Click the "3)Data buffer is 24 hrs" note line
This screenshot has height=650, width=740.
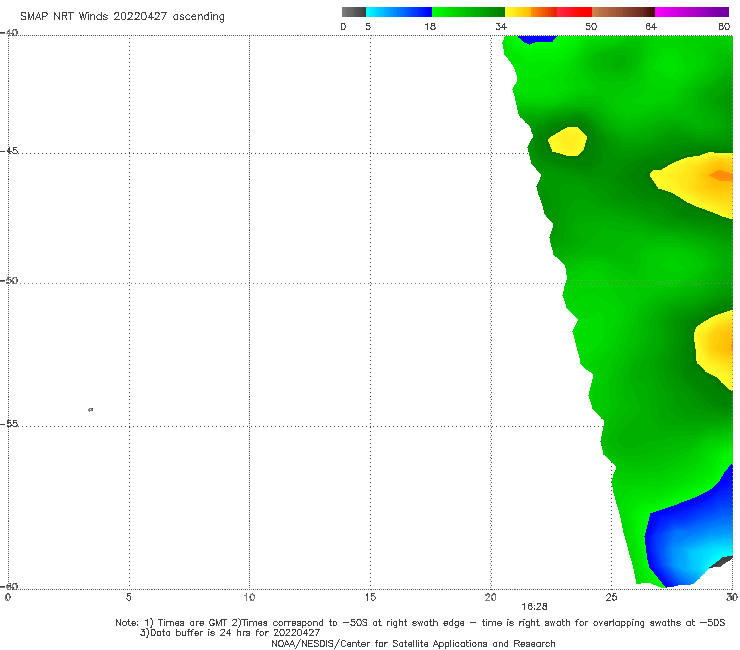[230, 633]
